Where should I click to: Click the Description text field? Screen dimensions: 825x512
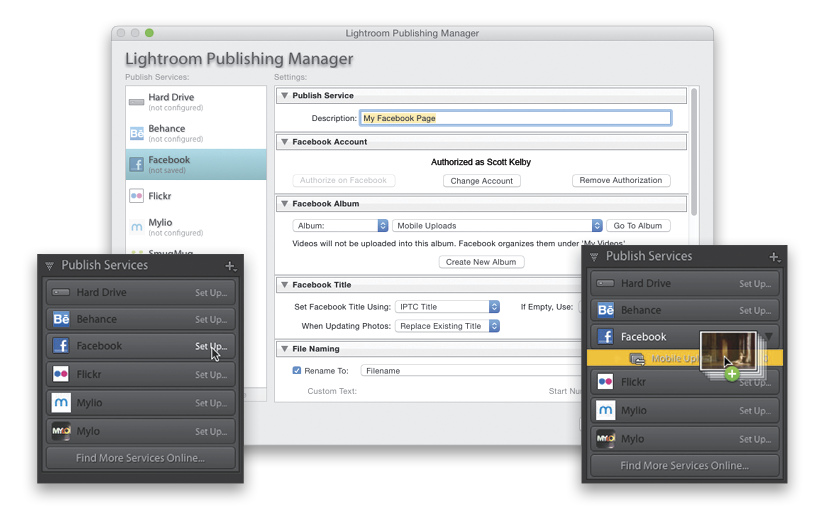pyautogui.click(x=515, y=118)
